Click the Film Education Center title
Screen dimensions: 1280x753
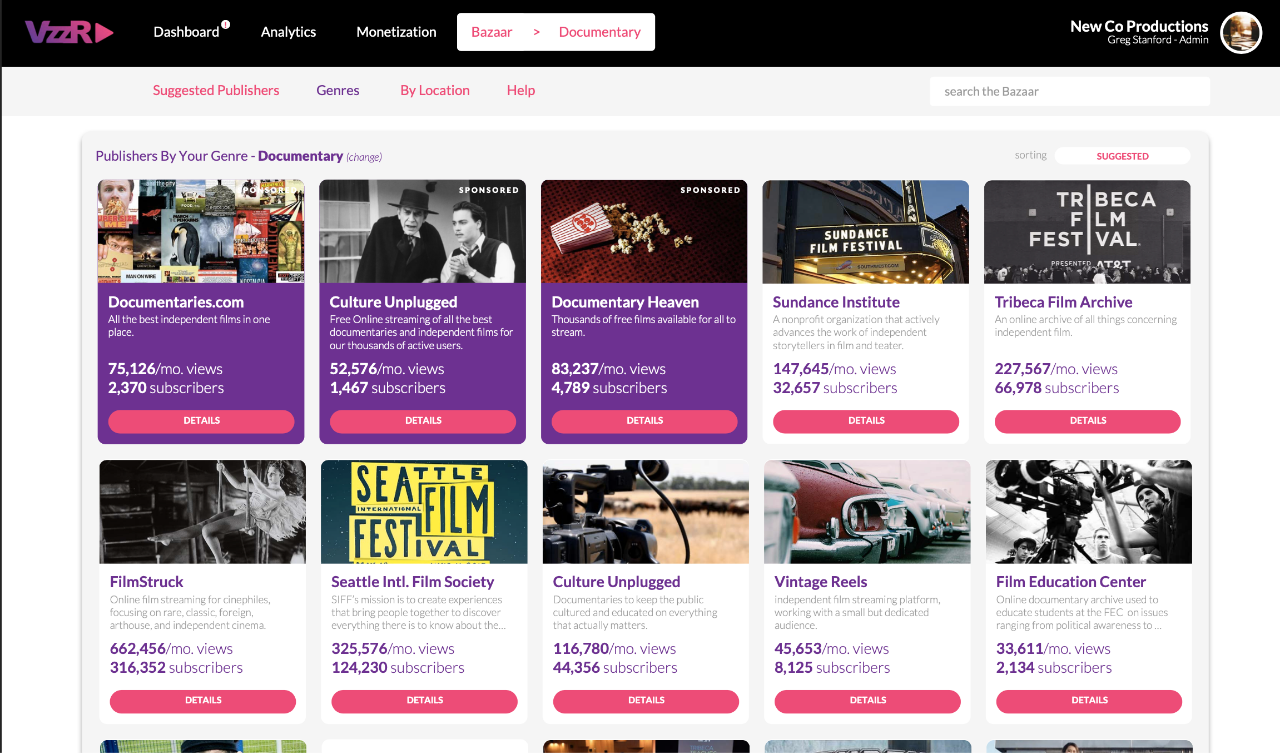coord(1071,582)
